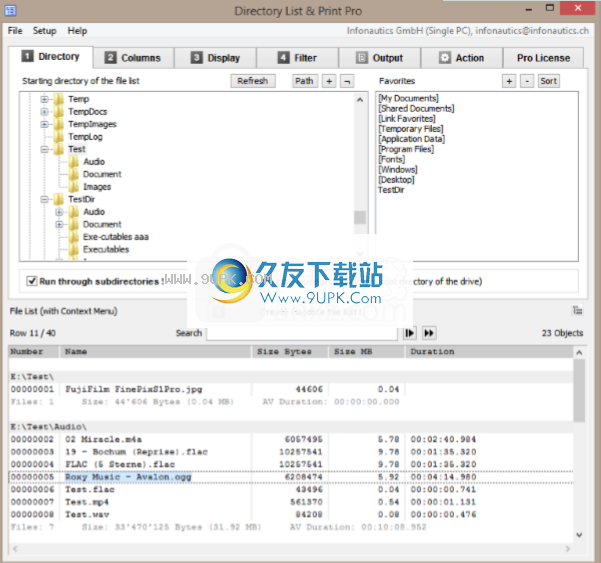Select the Test folder icon
601x563 pixels.
[59, 149]
